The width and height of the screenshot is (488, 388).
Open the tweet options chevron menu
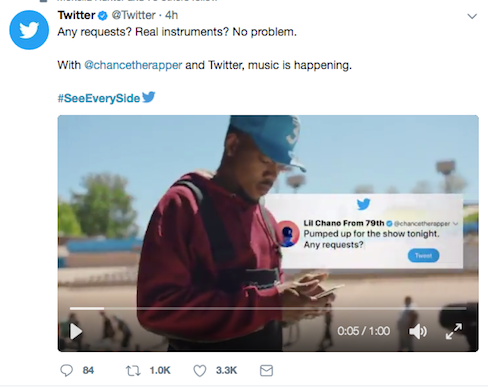(x=472, y=16)
